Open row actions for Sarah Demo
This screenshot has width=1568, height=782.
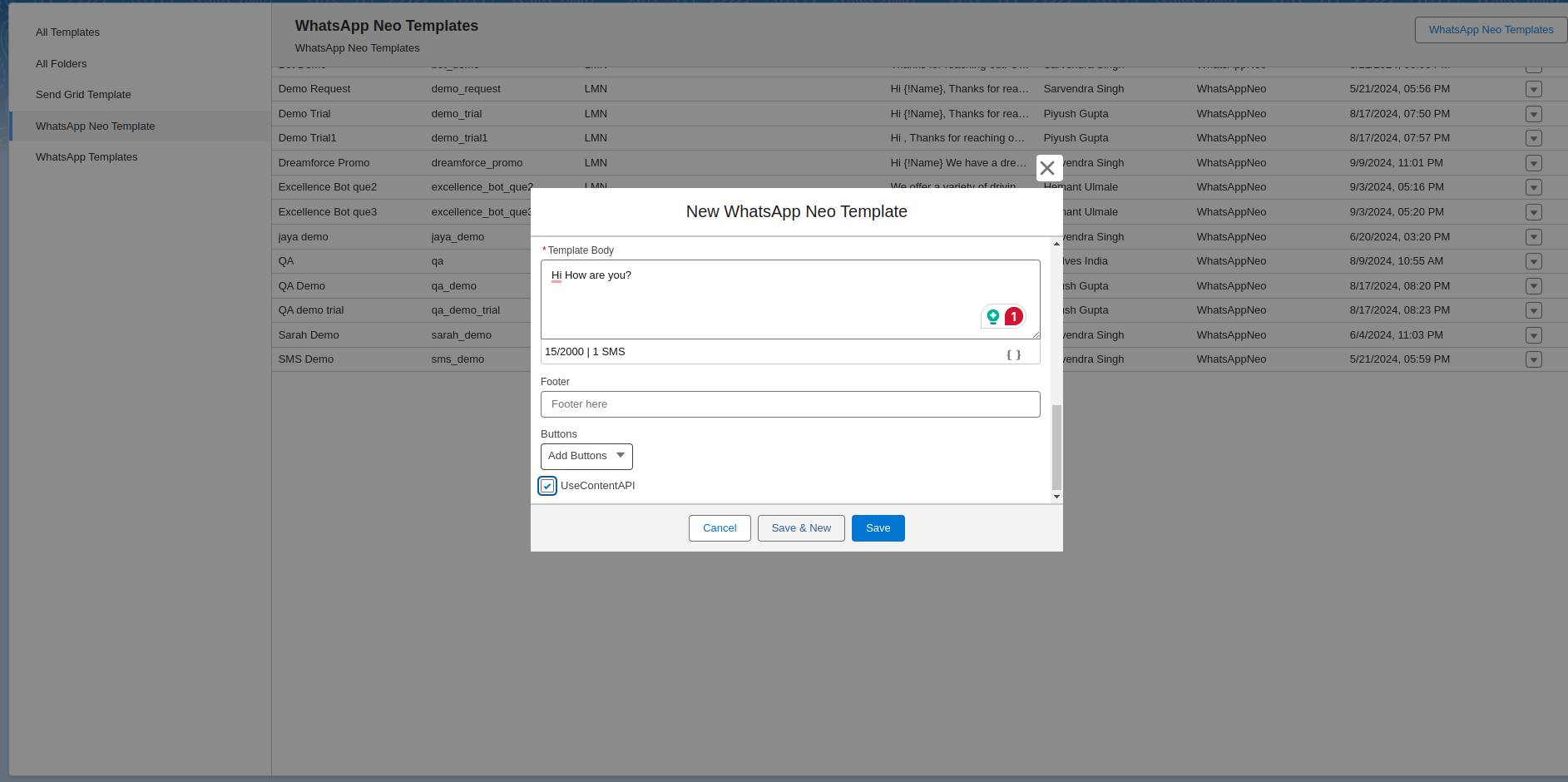(1534, 335)
